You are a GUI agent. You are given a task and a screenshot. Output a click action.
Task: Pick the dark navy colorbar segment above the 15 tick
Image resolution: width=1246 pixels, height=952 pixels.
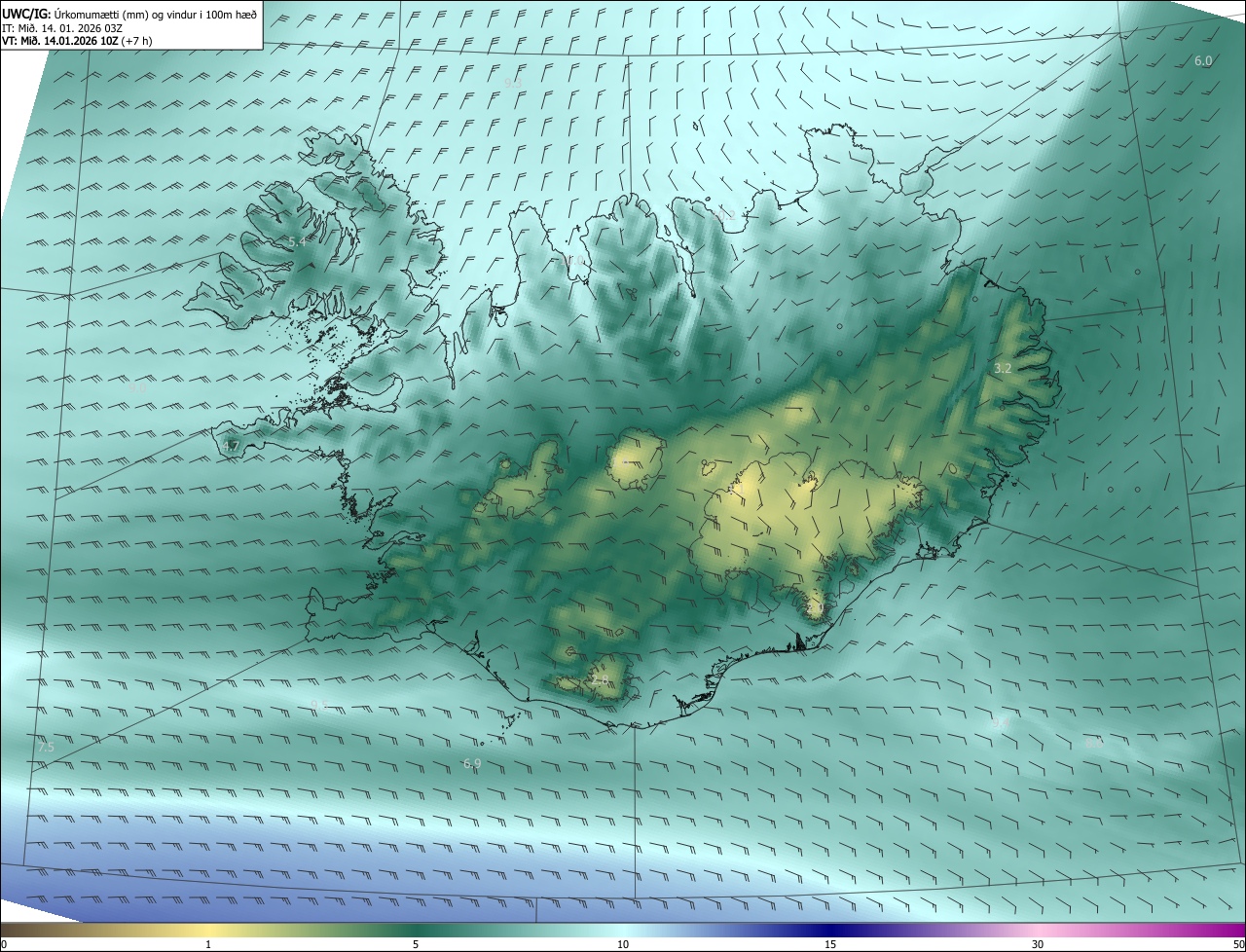coord(830,931)
